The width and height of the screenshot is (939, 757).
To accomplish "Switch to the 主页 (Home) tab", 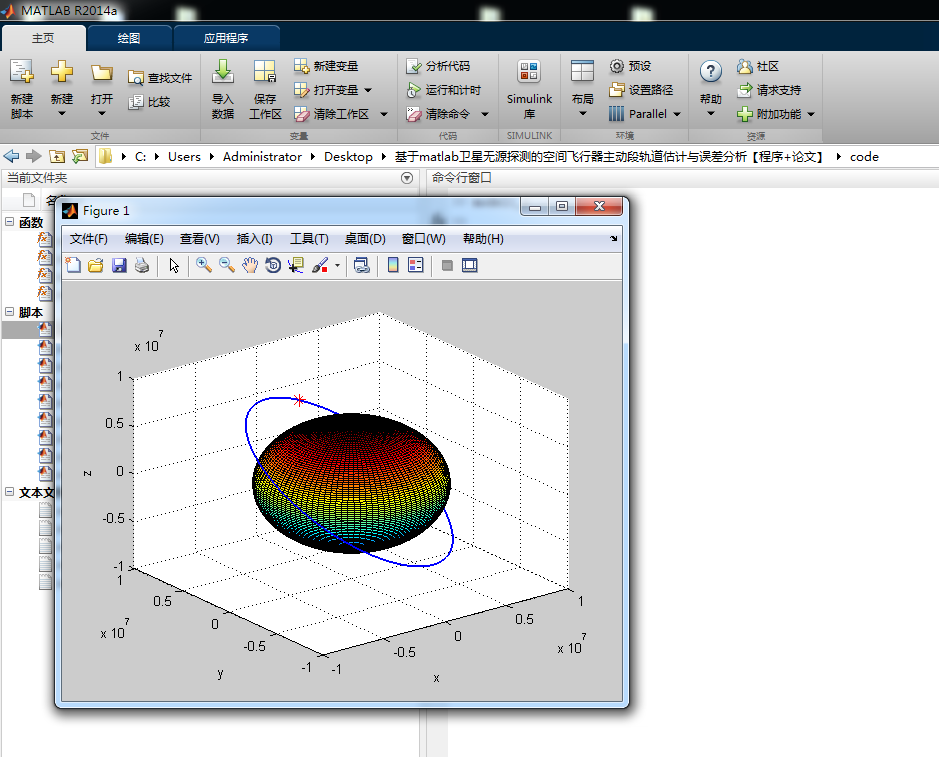I will click(43, 38).
